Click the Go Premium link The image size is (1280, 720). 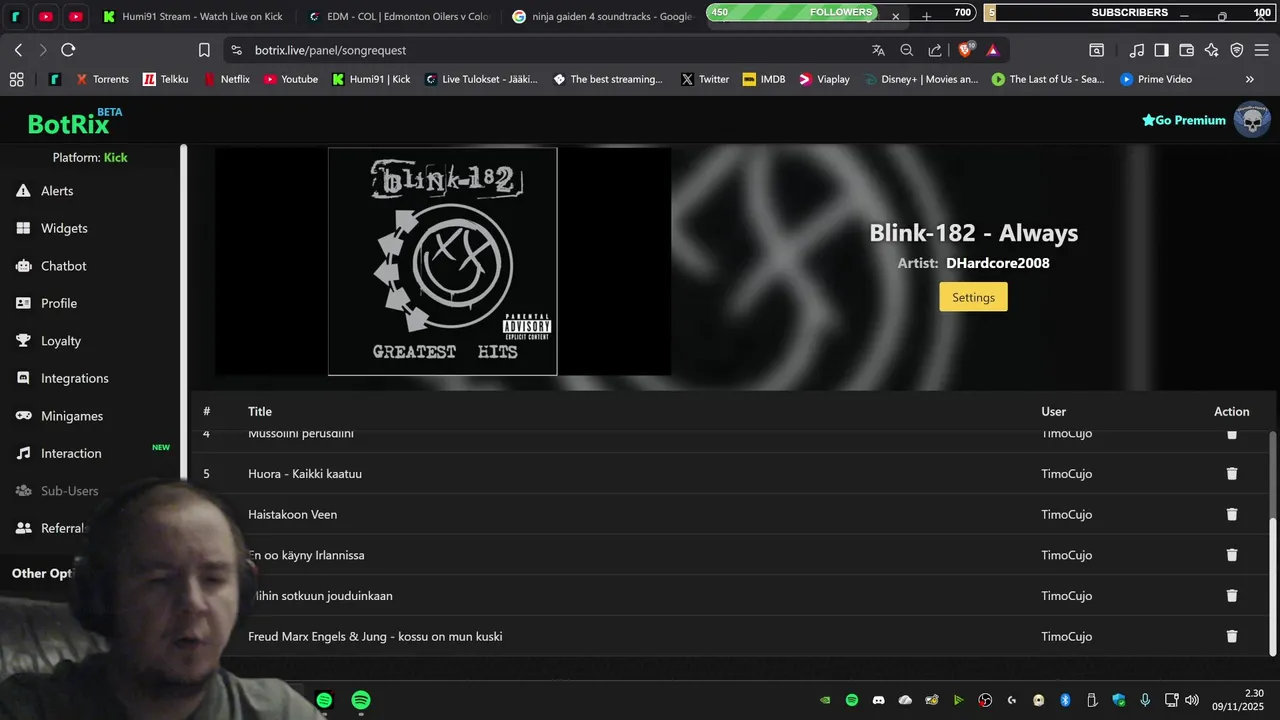(1184, 120)
